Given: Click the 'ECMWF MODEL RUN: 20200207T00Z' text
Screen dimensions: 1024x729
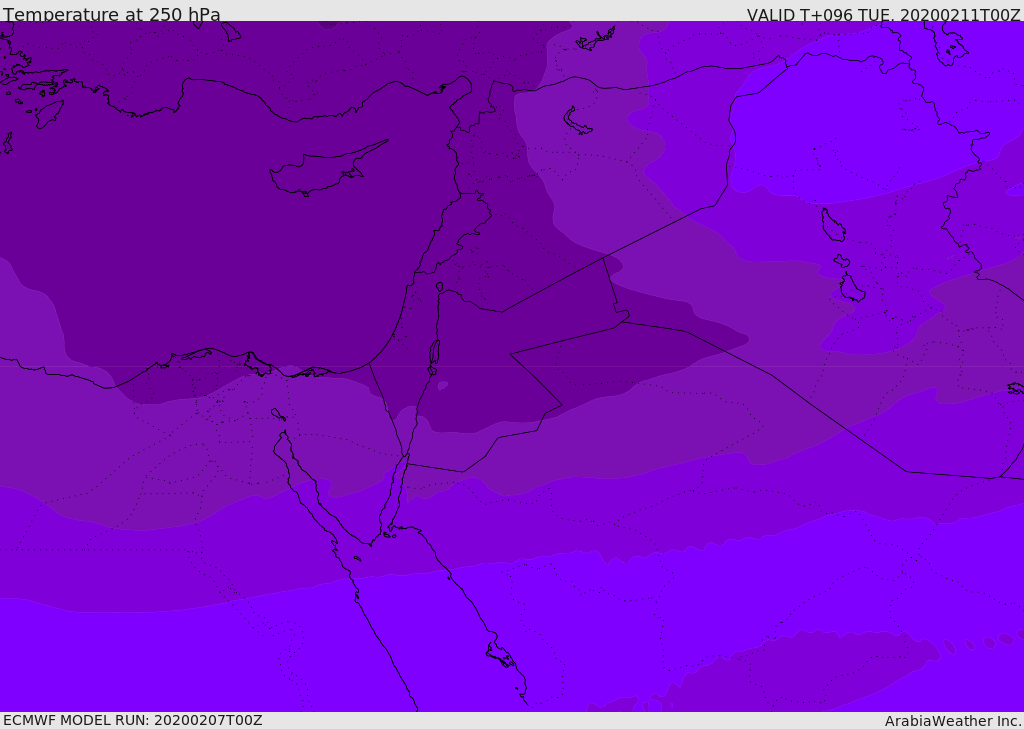Looking at the screenshot, I should tap(133, 720).
